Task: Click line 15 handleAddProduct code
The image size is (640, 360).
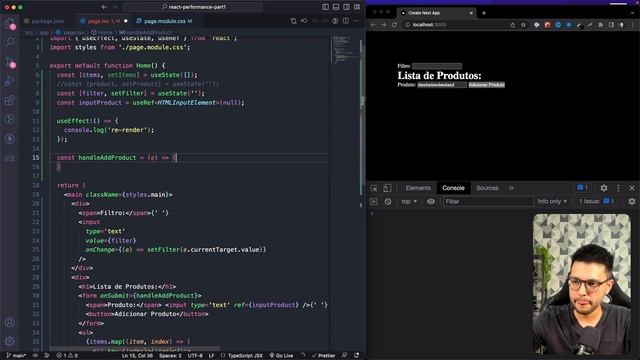Action: point(116,158)
